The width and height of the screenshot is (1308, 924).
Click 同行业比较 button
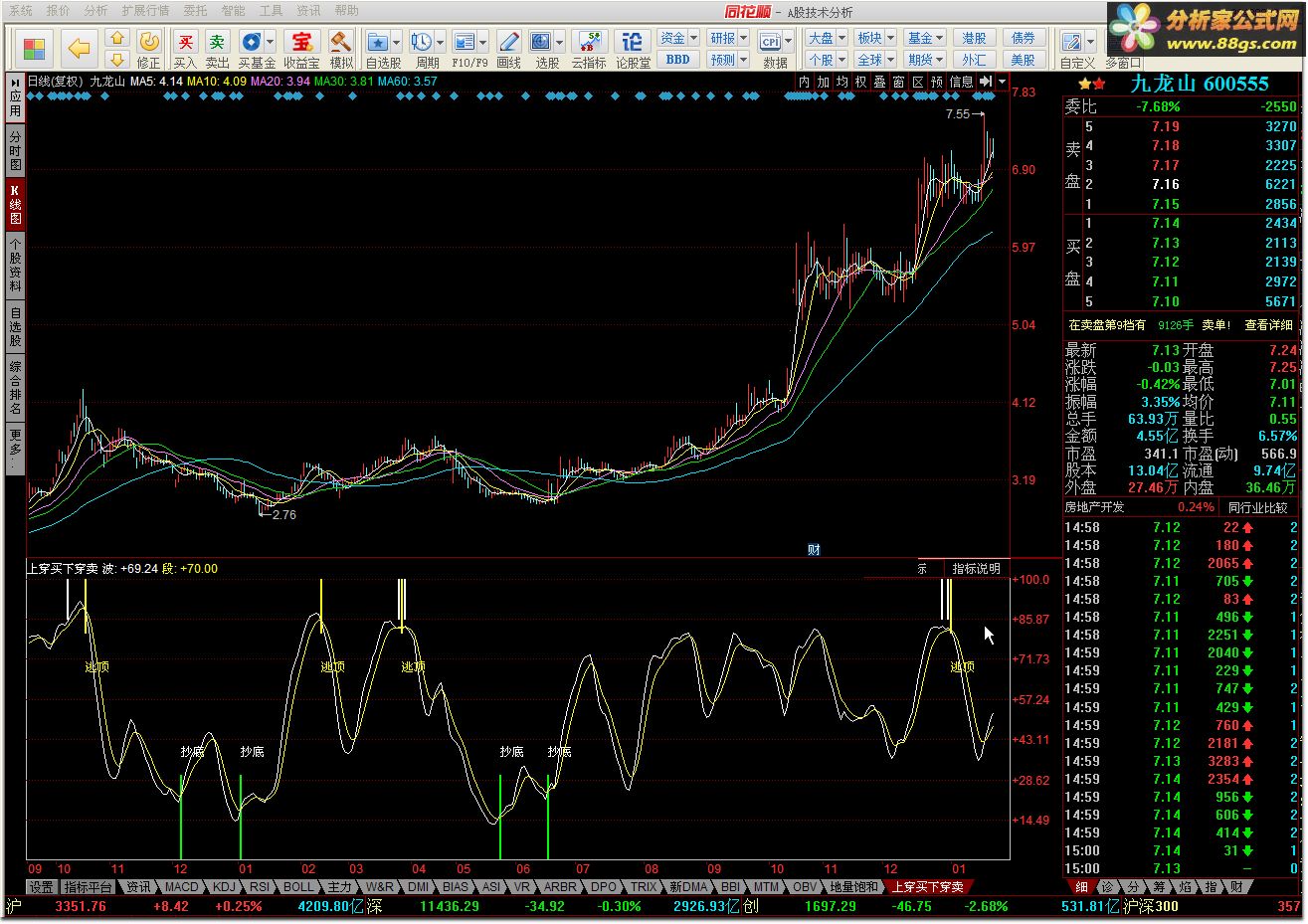pos(1257,507)
